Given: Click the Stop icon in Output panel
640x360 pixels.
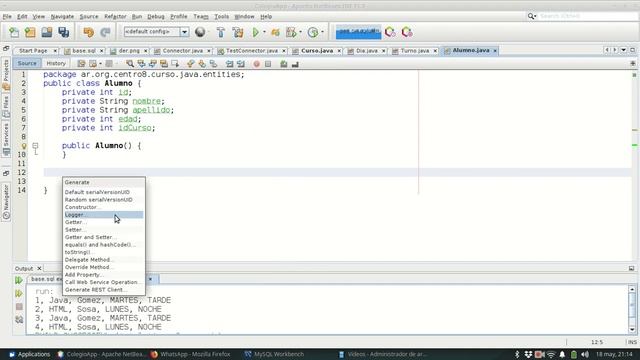Looking at the screenshot, I should click(x=19, y=307).
